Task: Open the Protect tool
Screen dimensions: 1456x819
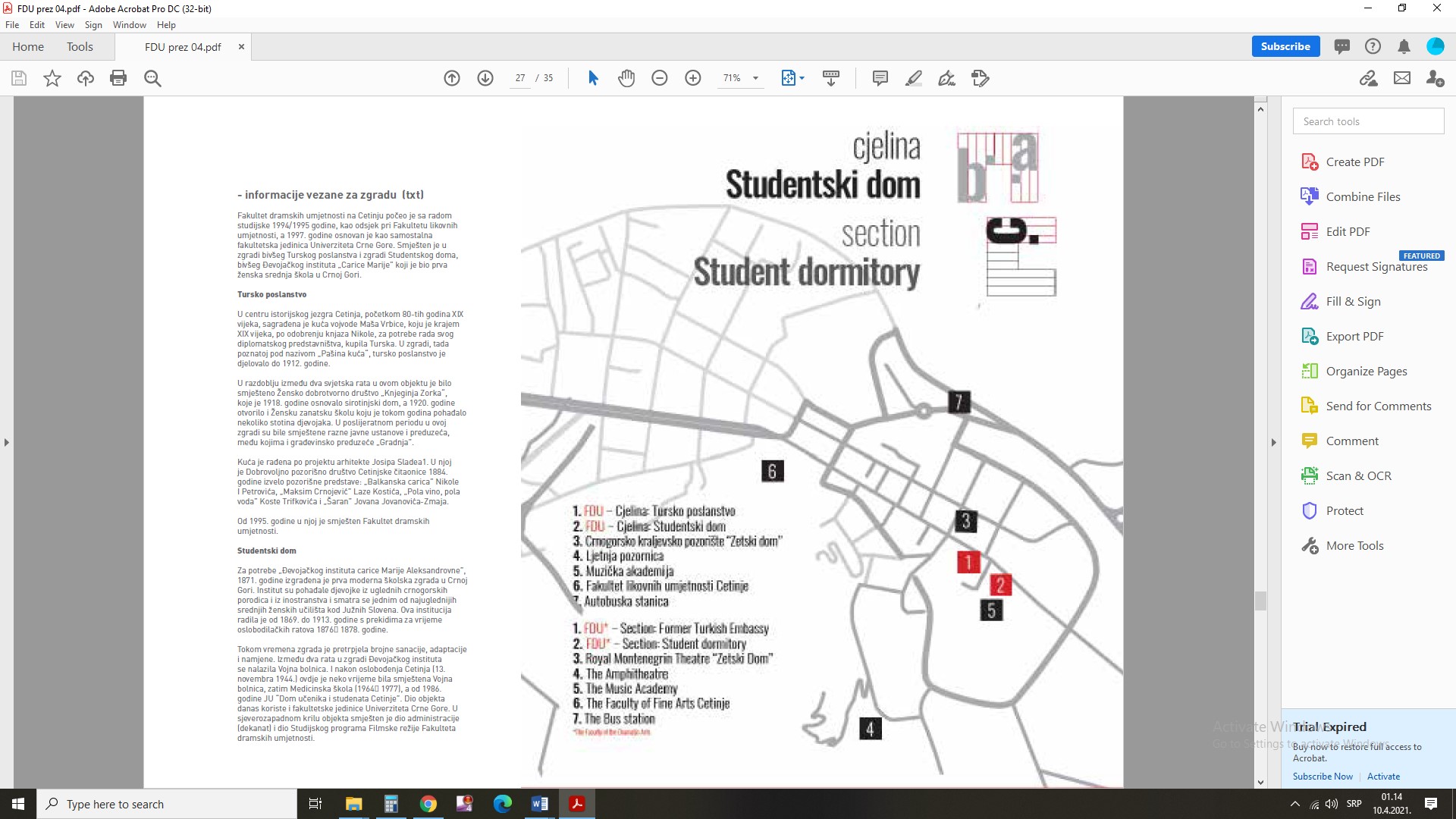Action: [1345, 510]
